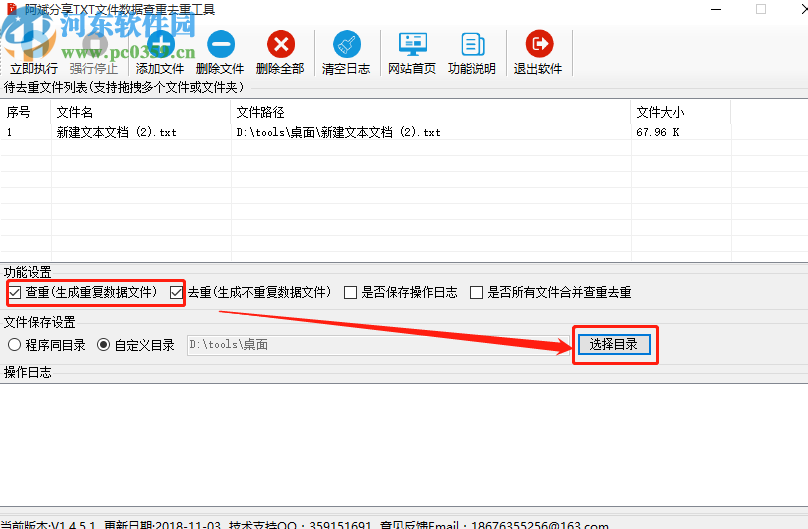Click row number 1 cell
This screenshot has height=529, width=808.
click(9, 132)
